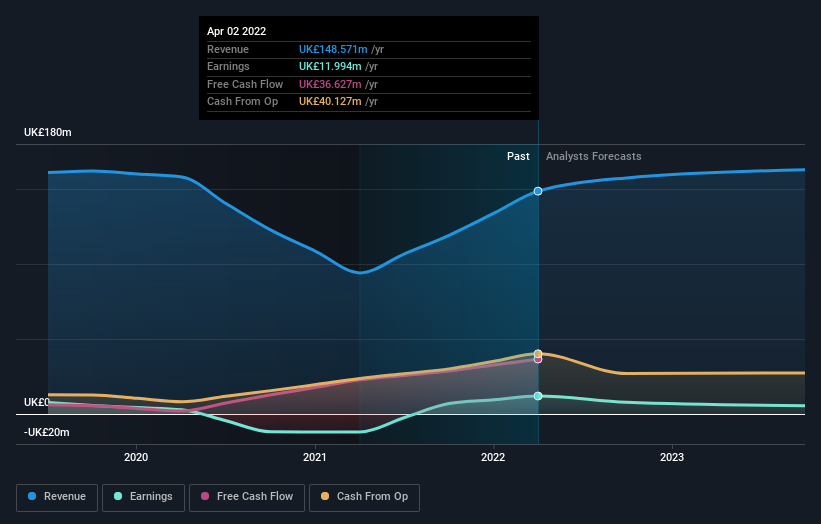
Task: Click the UK£180m y-axis label
Action: click(48, 132)
